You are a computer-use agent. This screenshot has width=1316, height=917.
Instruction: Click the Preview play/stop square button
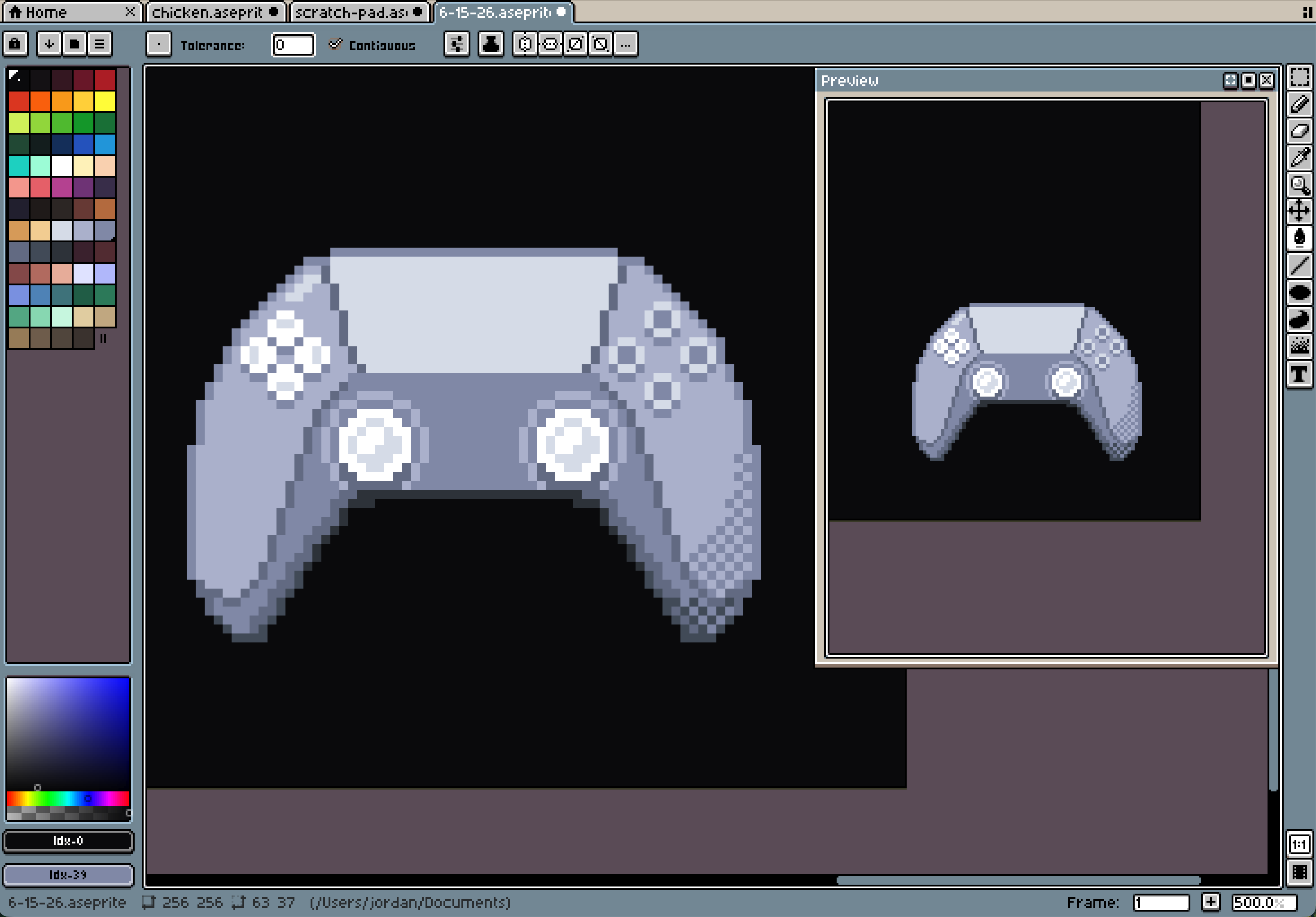pyautogui.click(x=1248, y=80)
